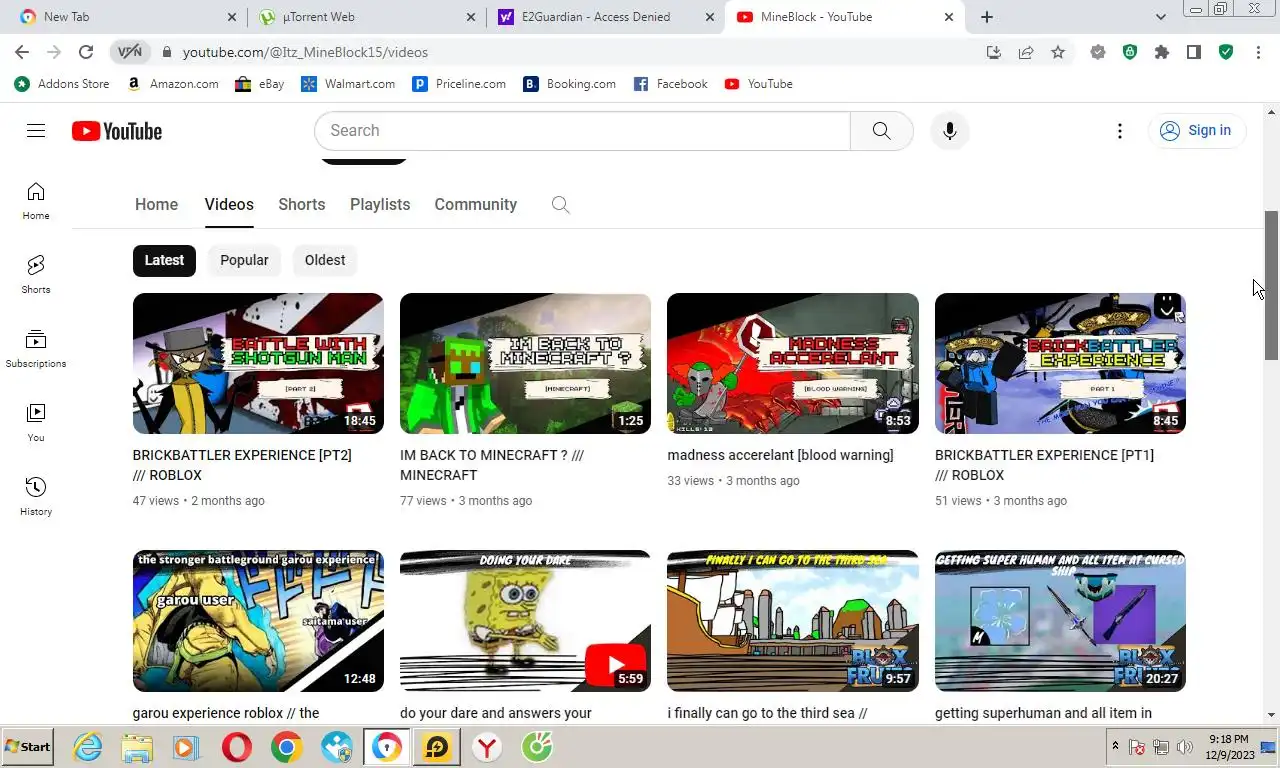Activate voice search microphone
The image size is (1280, 768).
coord(950,131)
